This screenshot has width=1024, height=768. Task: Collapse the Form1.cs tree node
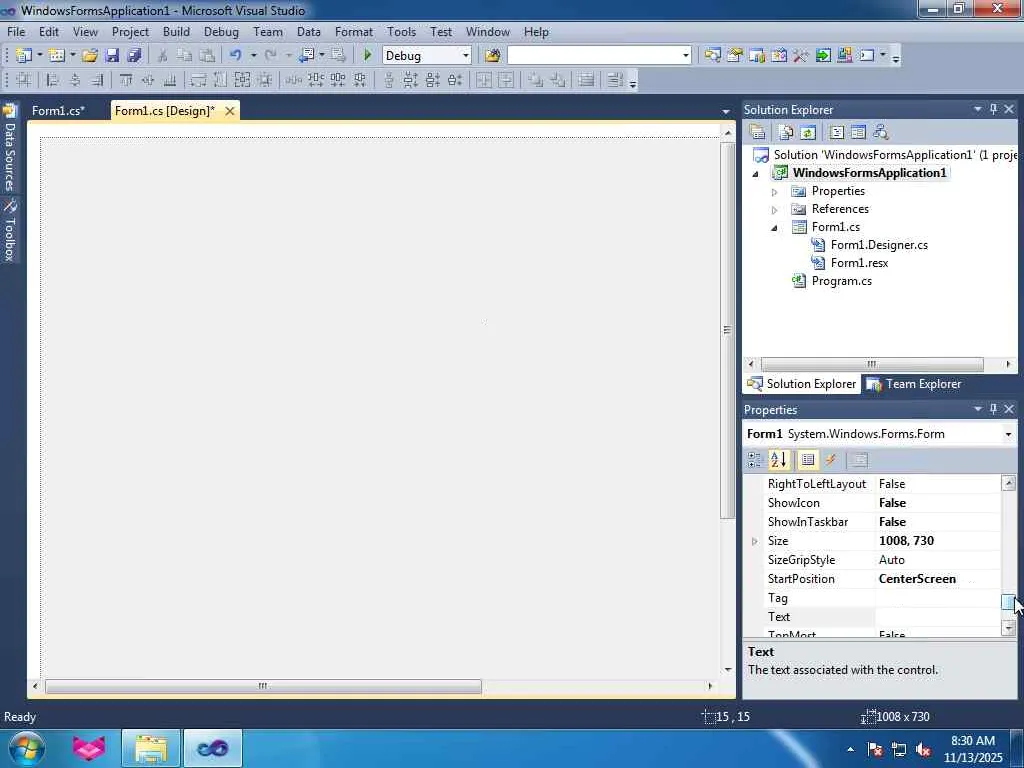[x=775, y=228]
